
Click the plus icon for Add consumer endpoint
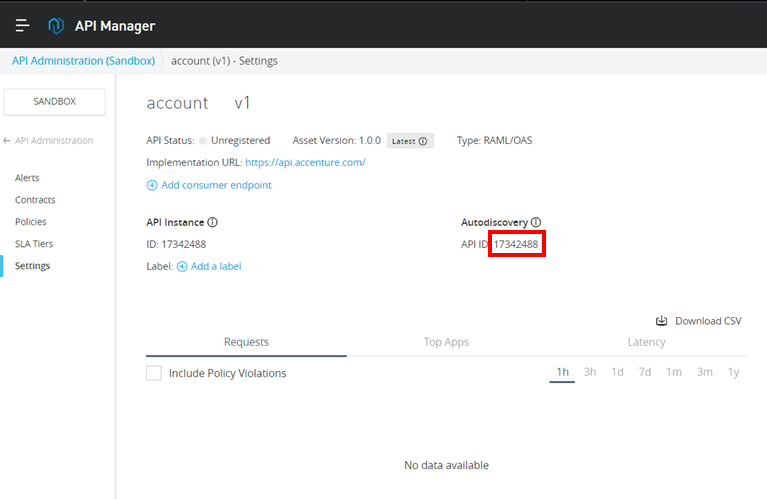pos(152,185)
